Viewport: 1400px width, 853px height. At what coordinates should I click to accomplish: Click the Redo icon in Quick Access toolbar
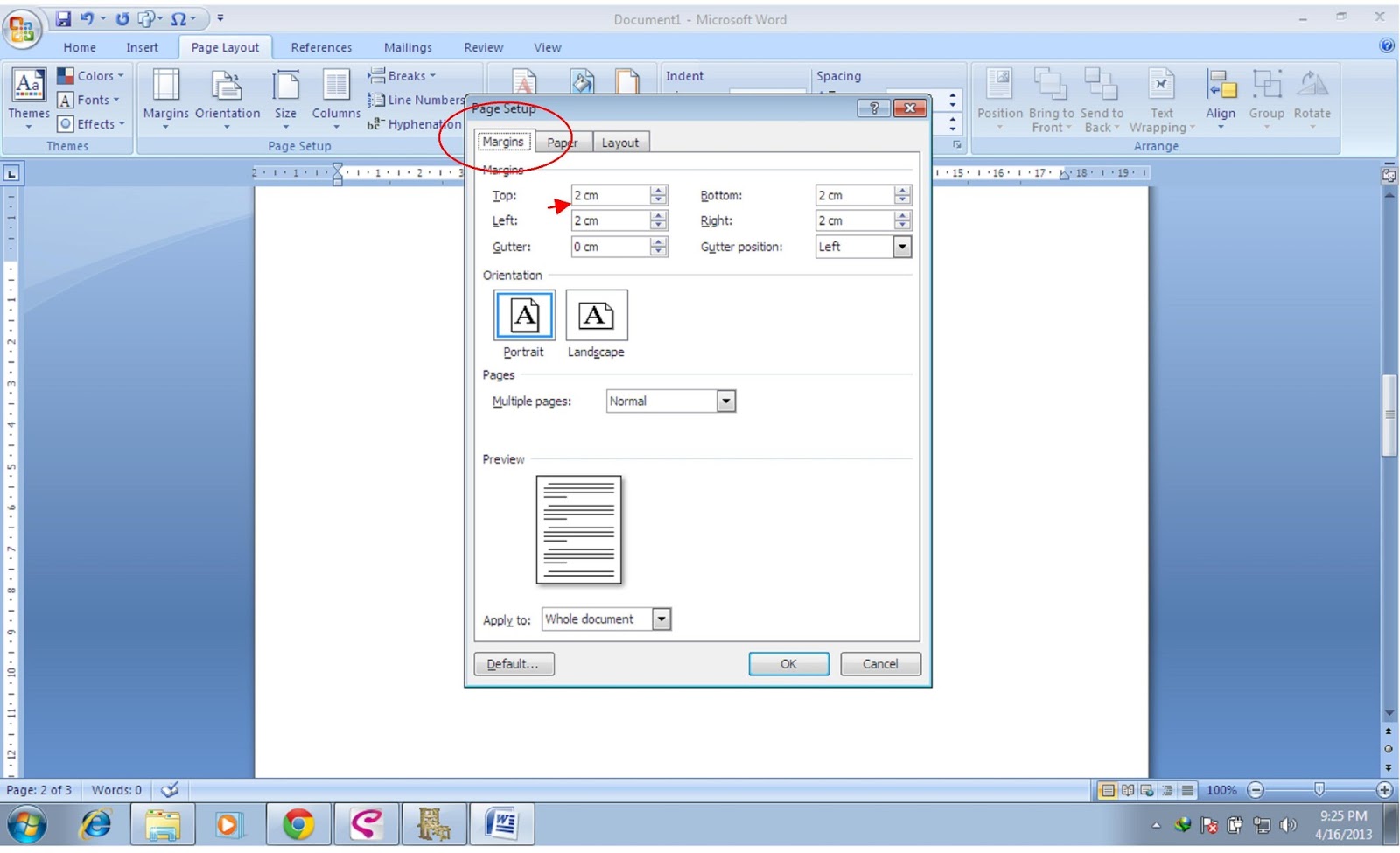(x=122, y=18)
